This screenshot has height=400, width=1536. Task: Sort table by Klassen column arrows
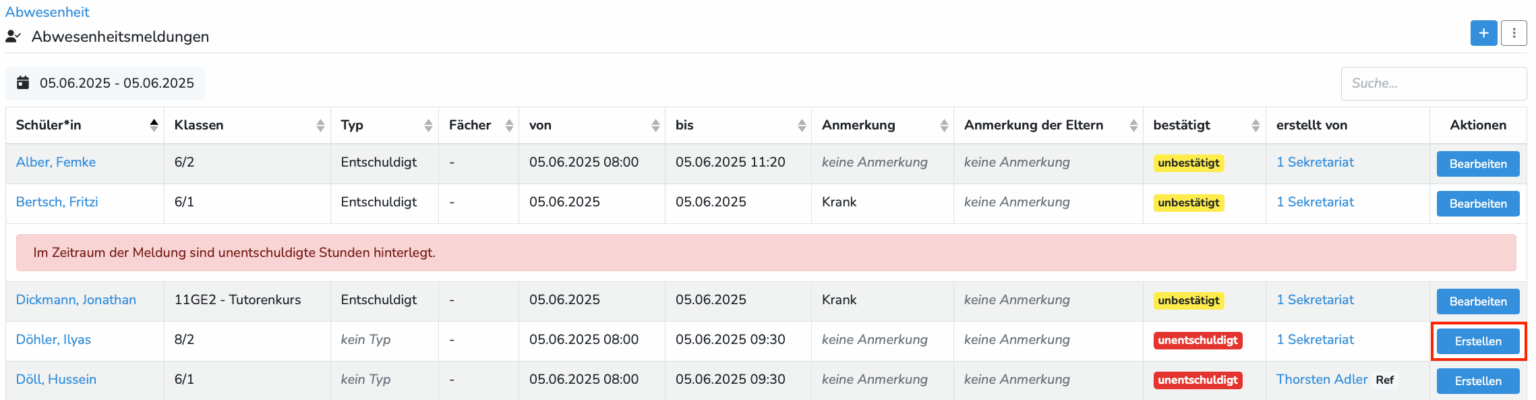[x=320, y=125]
